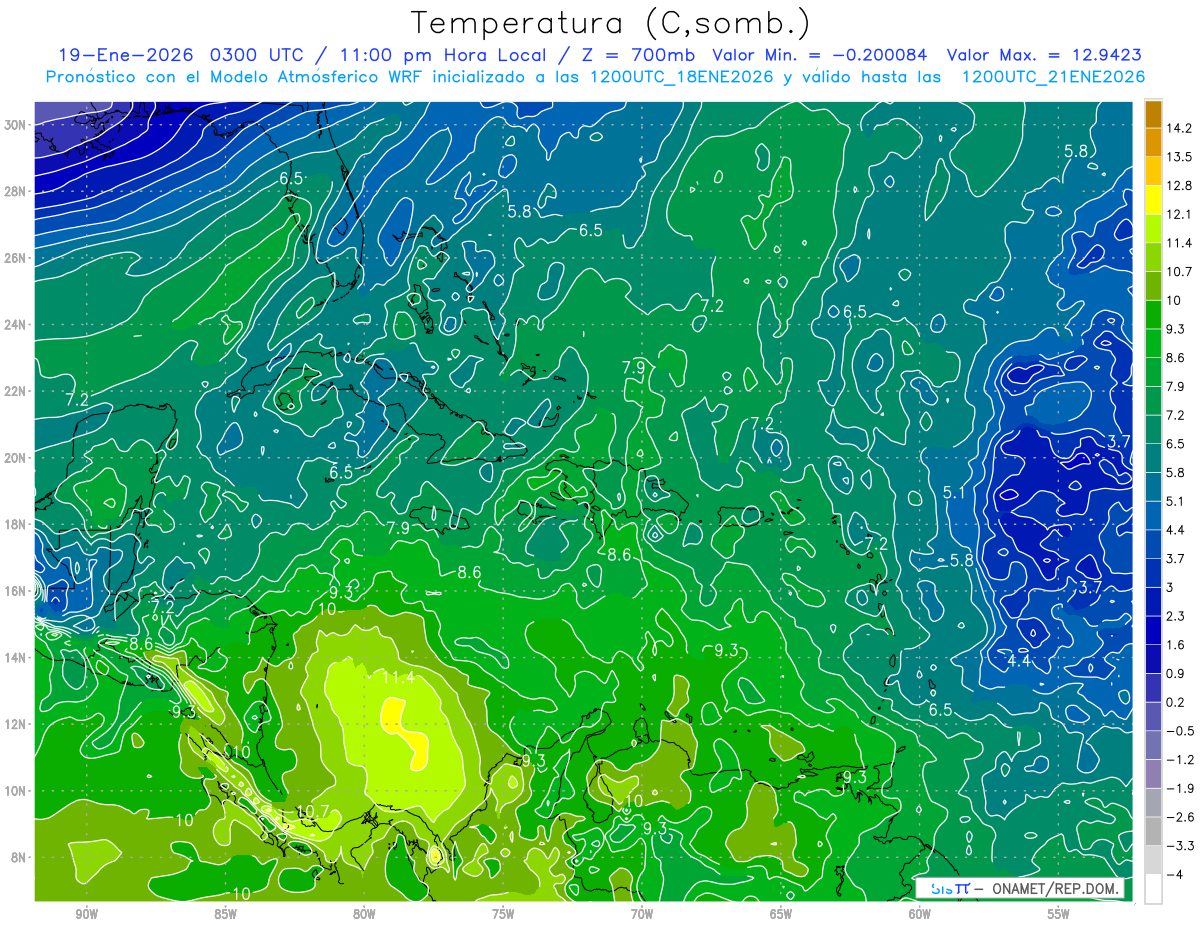Image resolution: width=1200 pixels, height=927 pixels.
Task: Click the "Valor Min. = -0.200084" text
Action: 819,55
